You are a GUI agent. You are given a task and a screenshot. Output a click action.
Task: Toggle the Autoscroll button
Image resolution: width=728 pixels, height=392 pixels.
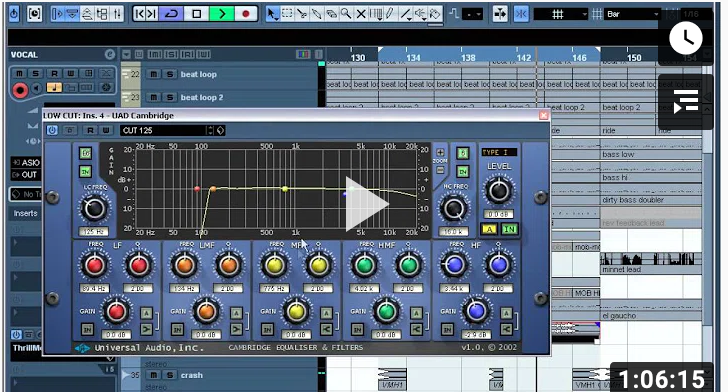500,14
